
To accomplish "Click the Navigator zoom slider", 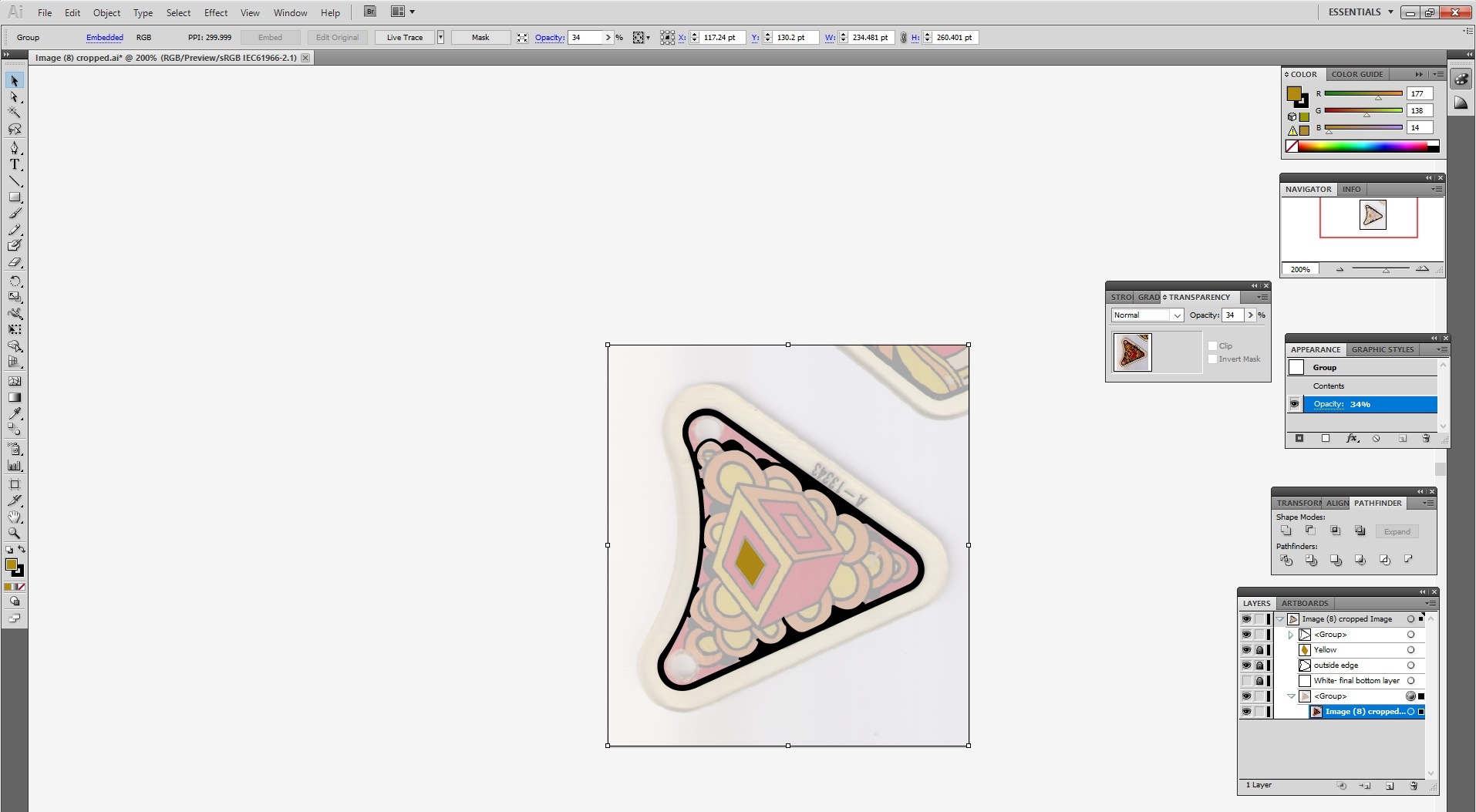I will [x=1385, y=269].
